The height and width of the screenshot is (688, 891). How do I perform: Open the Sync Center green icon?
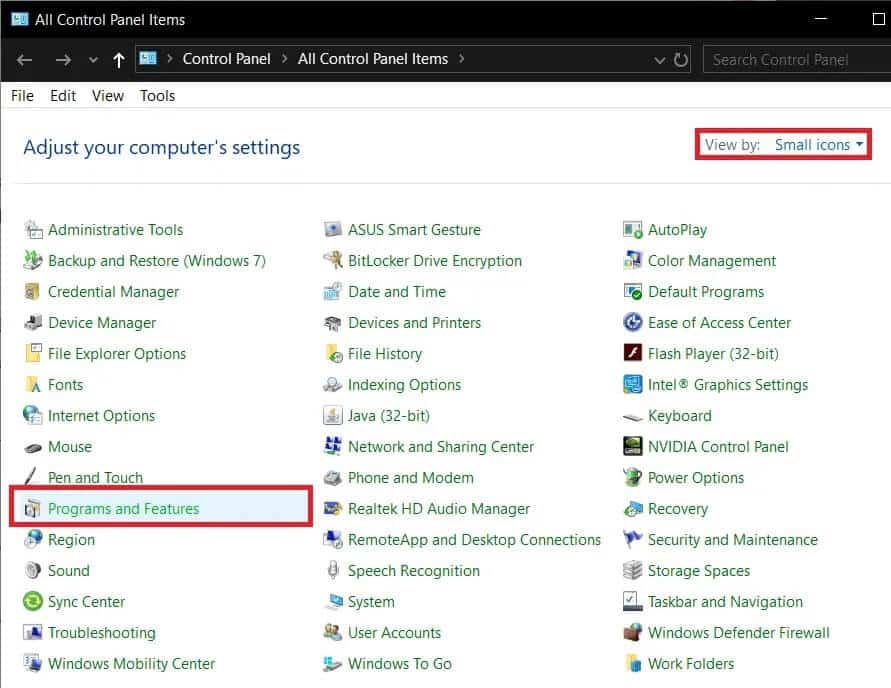click(33, 602)
